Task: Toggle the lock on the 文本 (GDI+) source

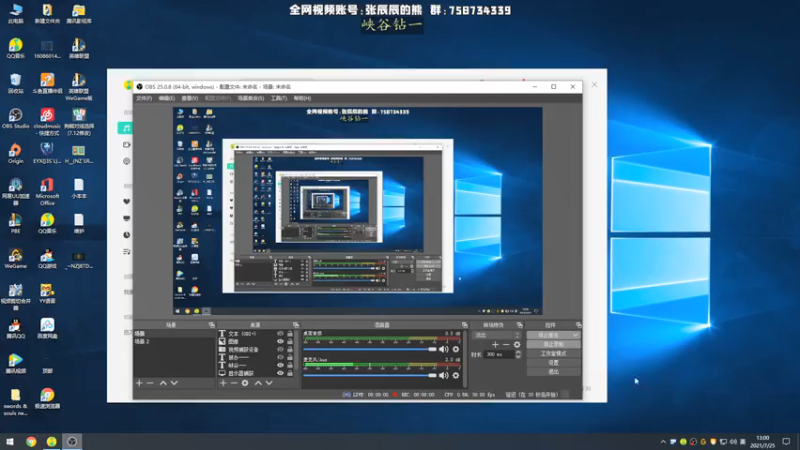Action: [290, 334]
